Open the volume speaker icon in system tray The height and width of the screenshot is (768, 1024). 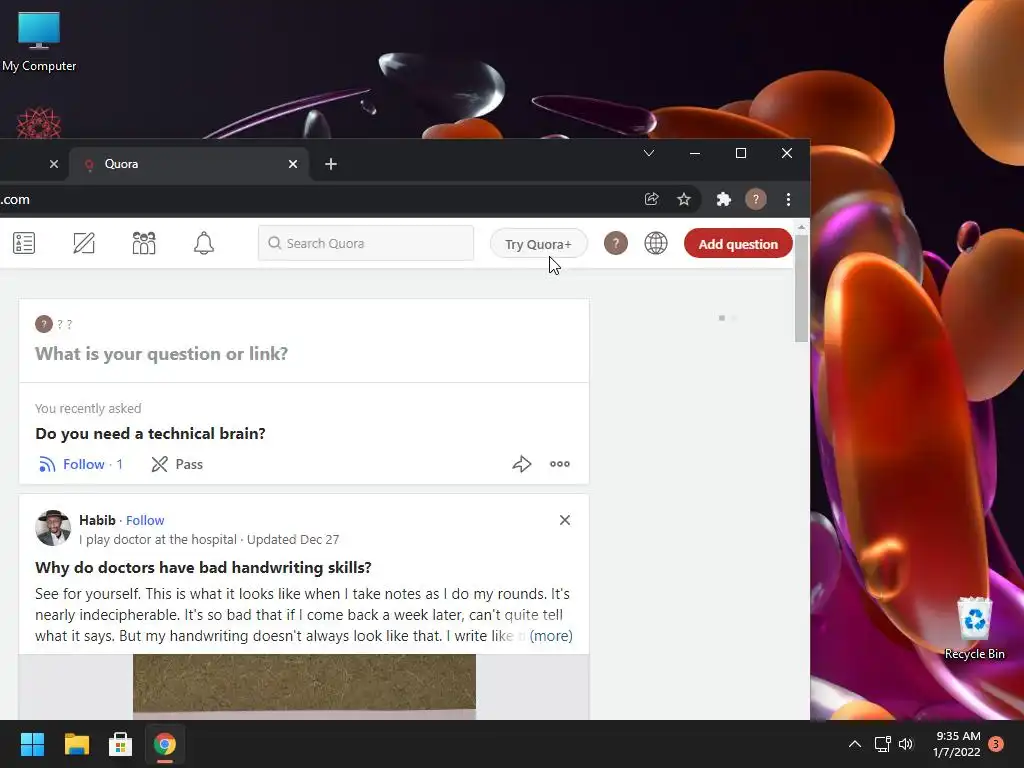906,744
